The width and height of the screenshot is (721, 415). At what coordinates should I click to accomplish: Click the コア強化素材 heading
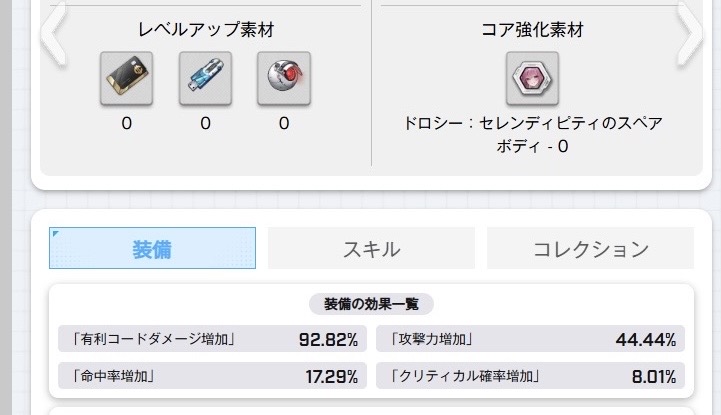click(x=532, y=29)
